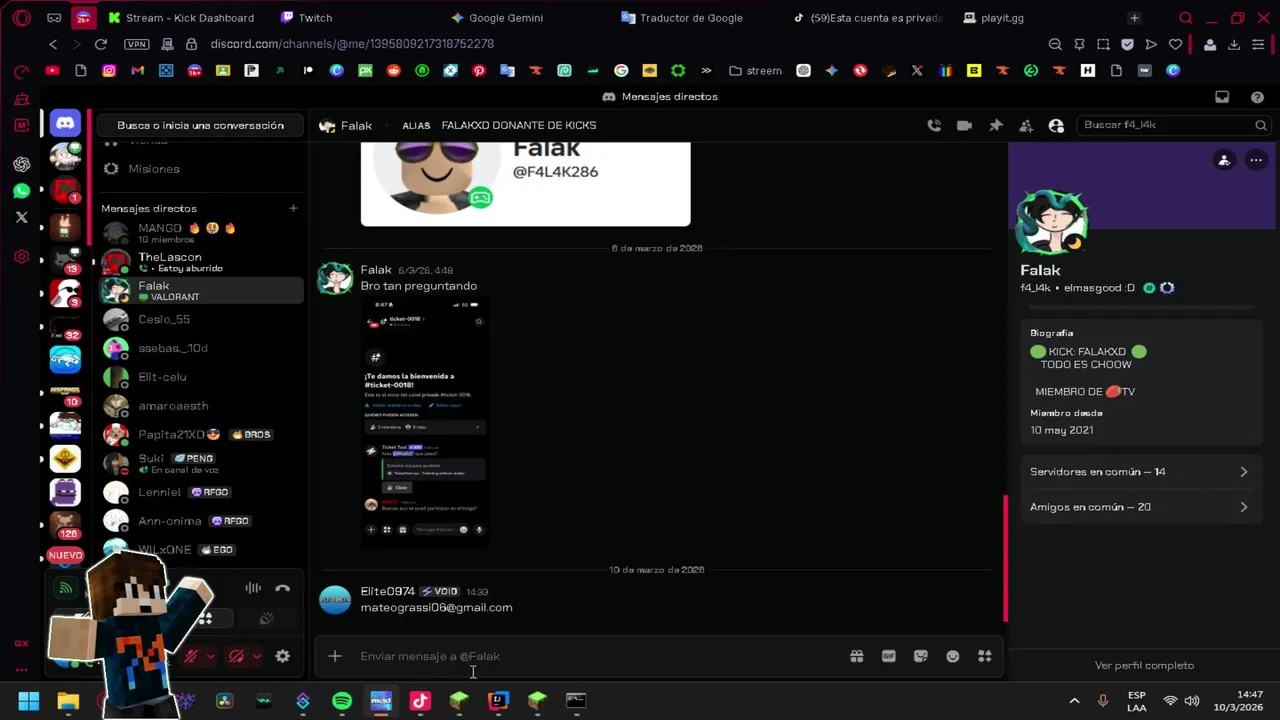The height and width of the screenshot is (720, 1280).
Task: Click Ver perfil completo link
Action: (x=1144, y=665)
